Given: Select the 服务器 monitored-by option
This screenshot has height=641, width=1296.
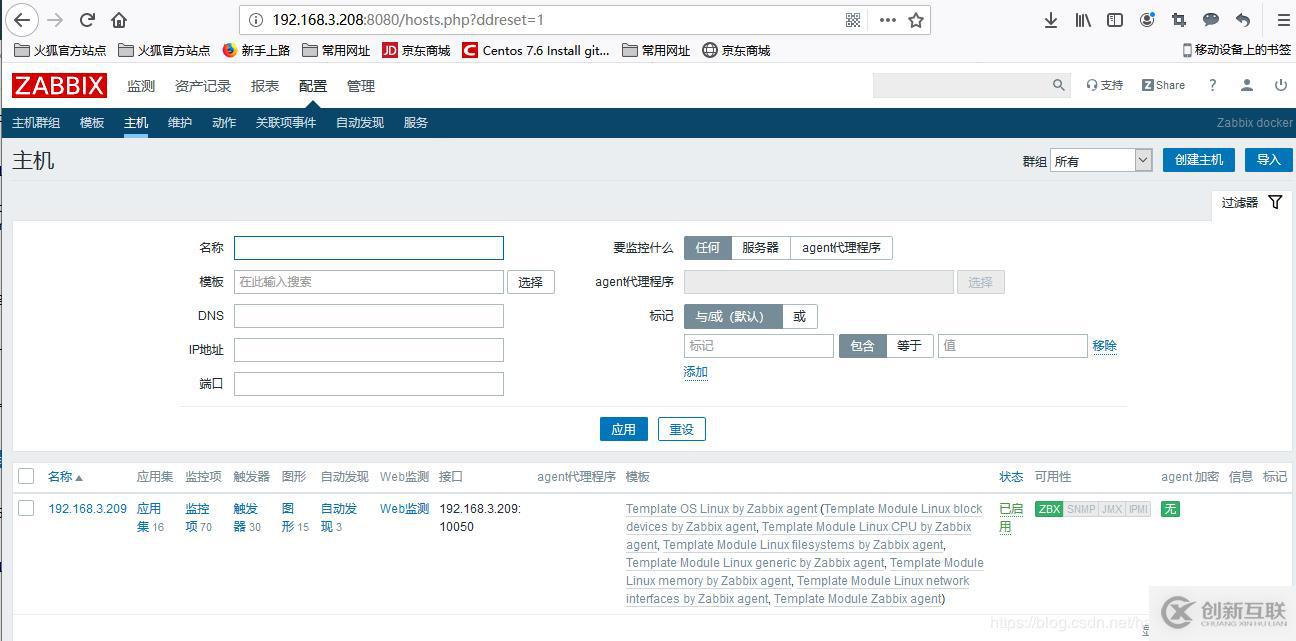Looking at the screenshot, I should click(761, 248).
